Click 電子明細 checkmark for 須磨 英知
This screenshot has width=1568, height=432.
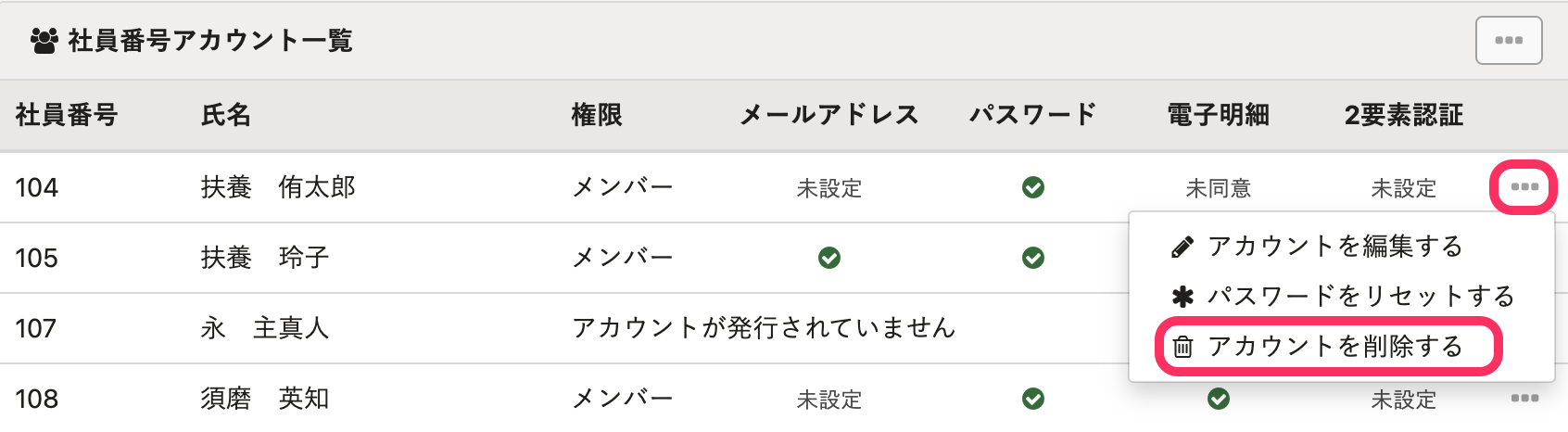1219,399
